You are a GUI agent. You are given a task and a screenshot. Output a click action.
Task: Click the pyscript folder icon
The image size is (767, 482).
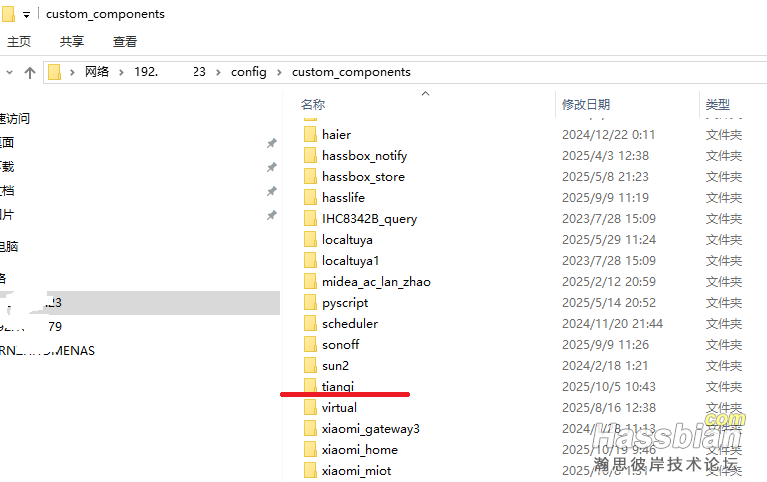point(309,302)
